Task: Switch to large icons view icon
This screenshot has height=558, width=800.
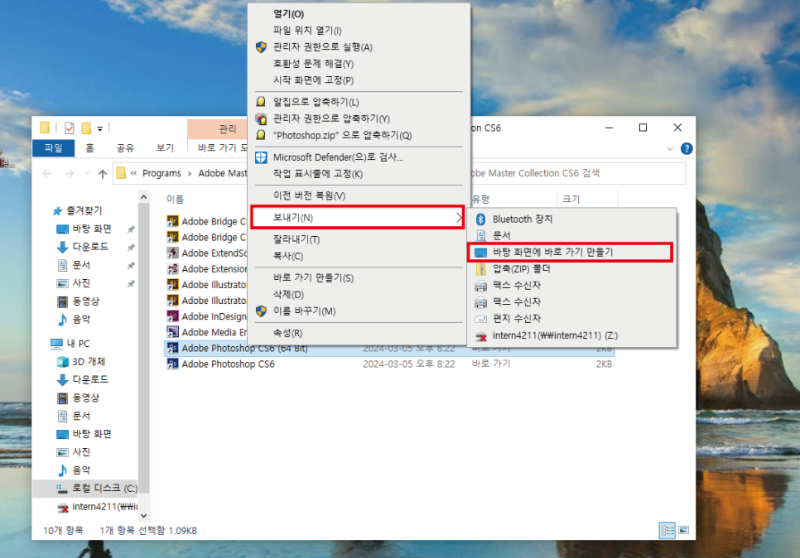Action: coord(684,530)
